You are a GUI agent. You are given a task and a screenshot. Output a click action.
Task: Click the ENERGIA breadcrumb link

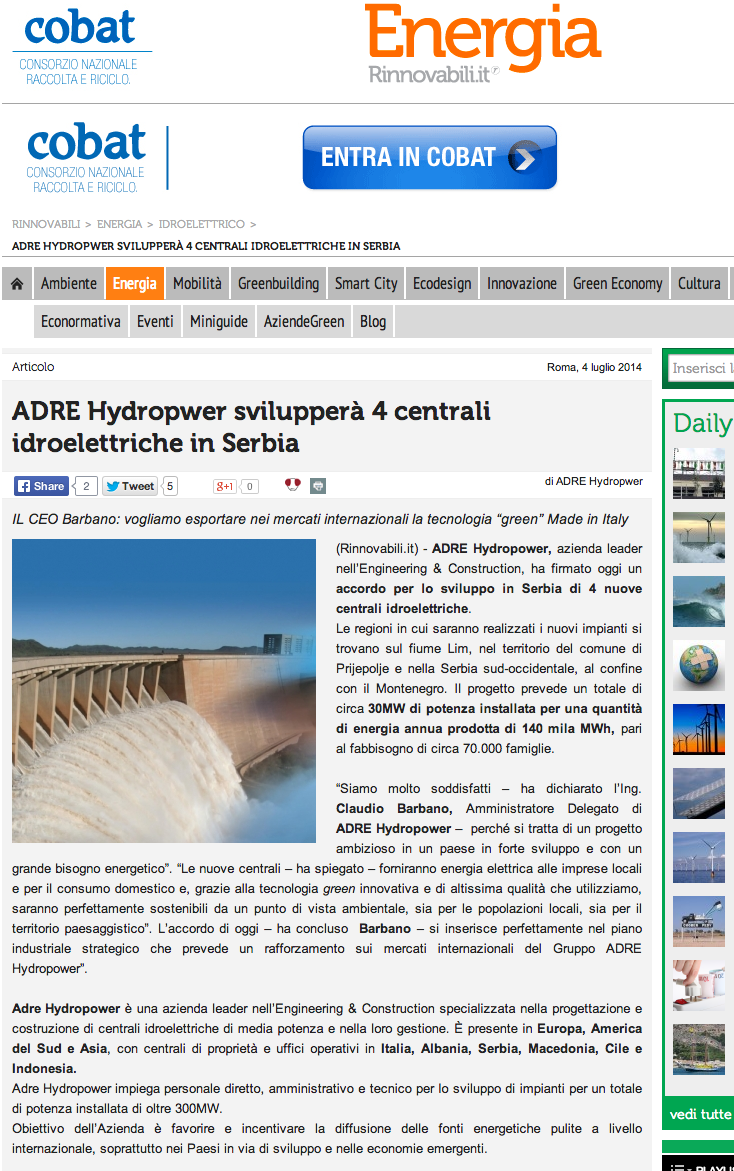pos(119,224)
